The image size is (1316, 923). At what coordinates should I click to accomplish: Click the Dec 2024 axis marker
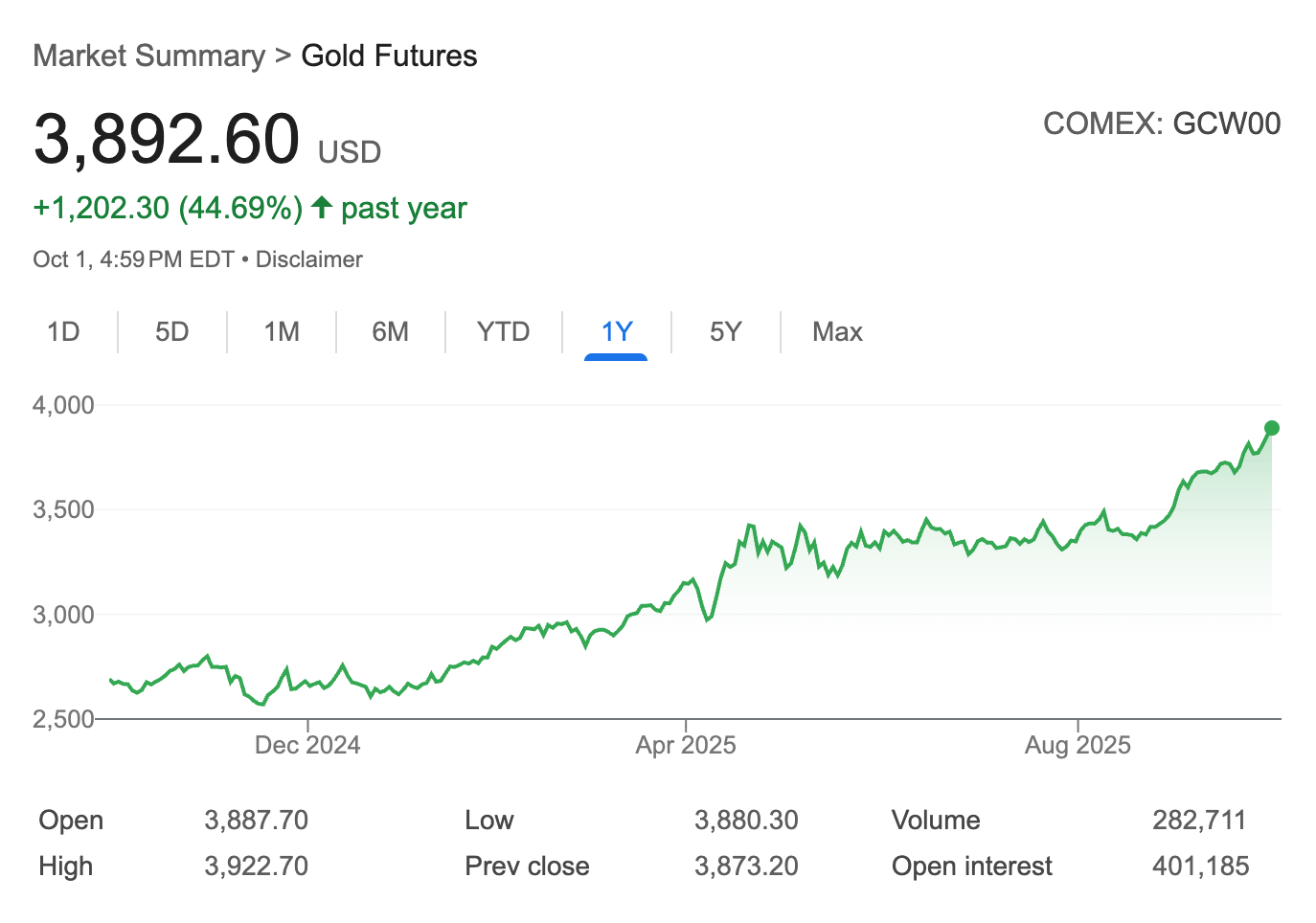click(x=307, y=745)
